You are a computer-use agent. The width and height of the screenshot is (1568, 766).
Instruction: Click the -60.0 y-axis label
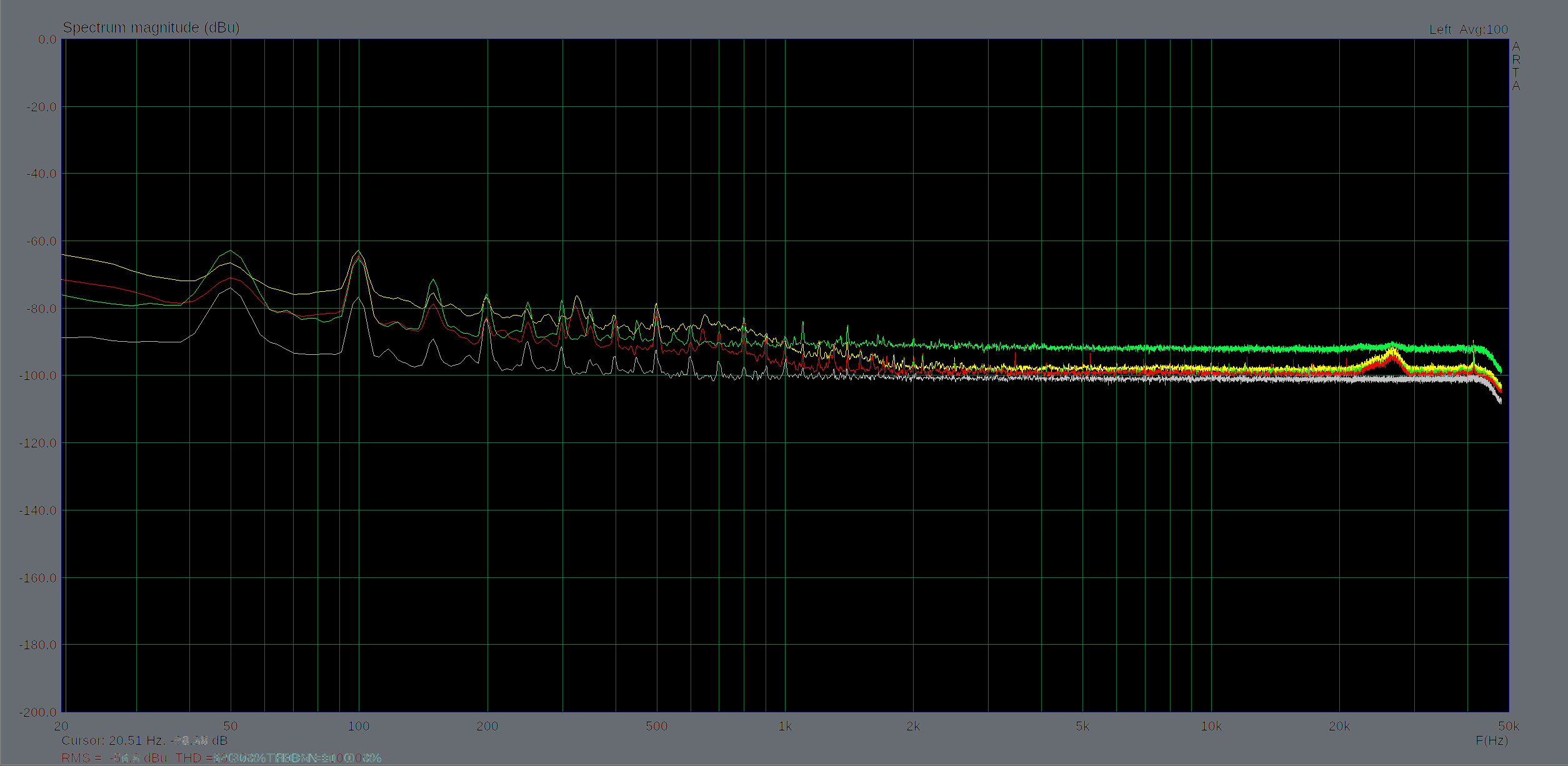pyautogui.click(x=41, y=241)
